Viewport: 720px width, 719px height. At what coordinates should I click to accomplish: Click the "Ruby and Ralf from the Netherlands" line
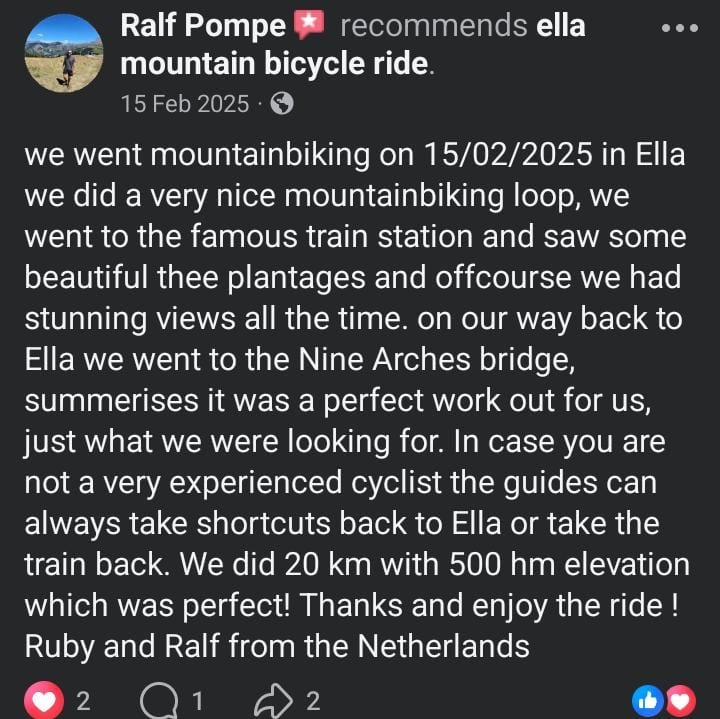click(276, 645)
